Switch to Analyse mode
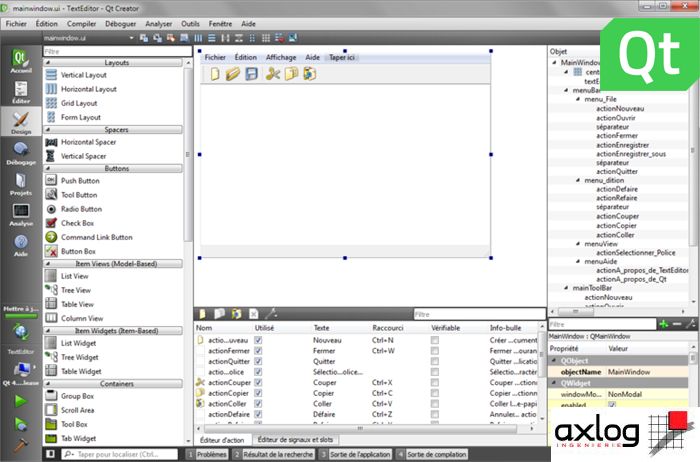 [x=21, y=214]
